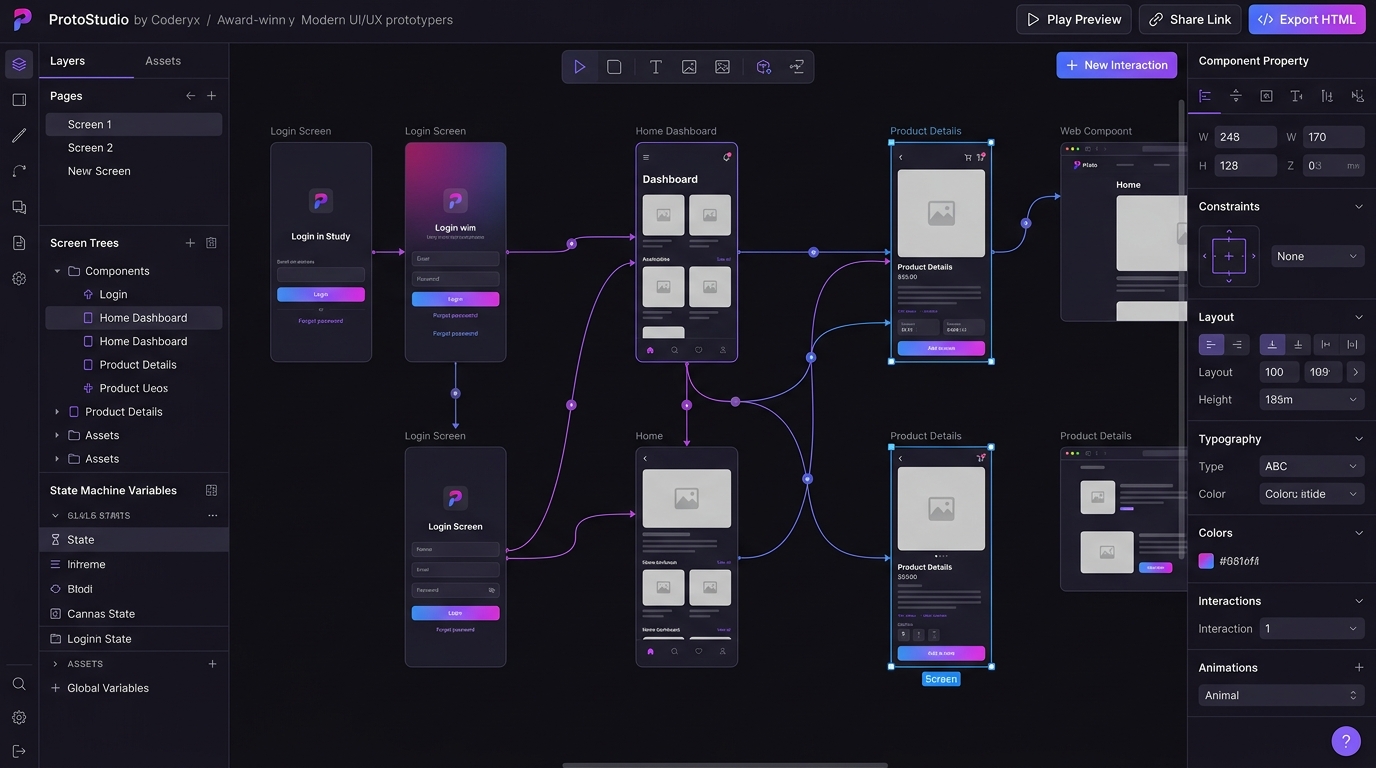The width and height of the screenshot is (1376, 768).
Task: Click the search magnifier in the sidebar
Action: click(19, 684)
